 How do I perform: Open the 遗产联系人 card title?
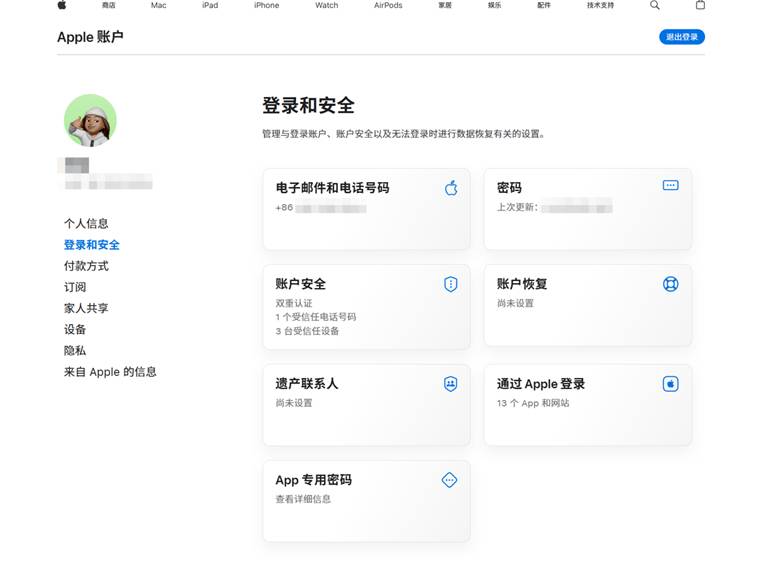coord(307,383)
